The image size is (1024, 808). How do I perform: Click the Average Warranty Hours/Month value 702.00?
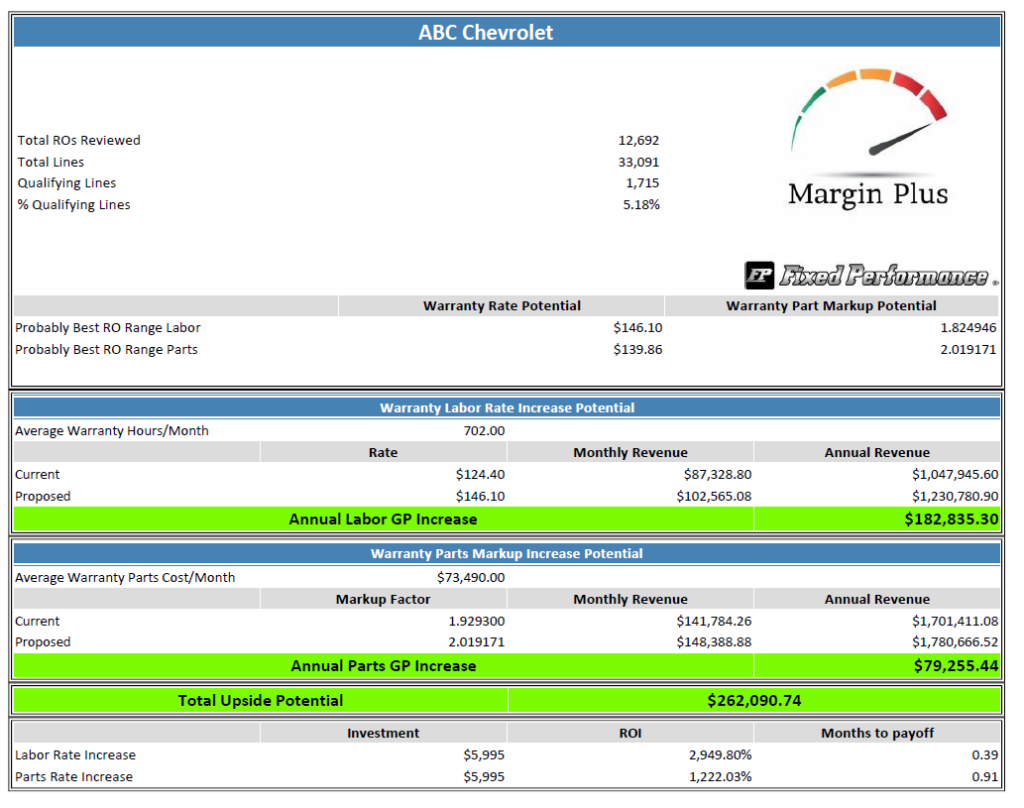pos(485,430)
